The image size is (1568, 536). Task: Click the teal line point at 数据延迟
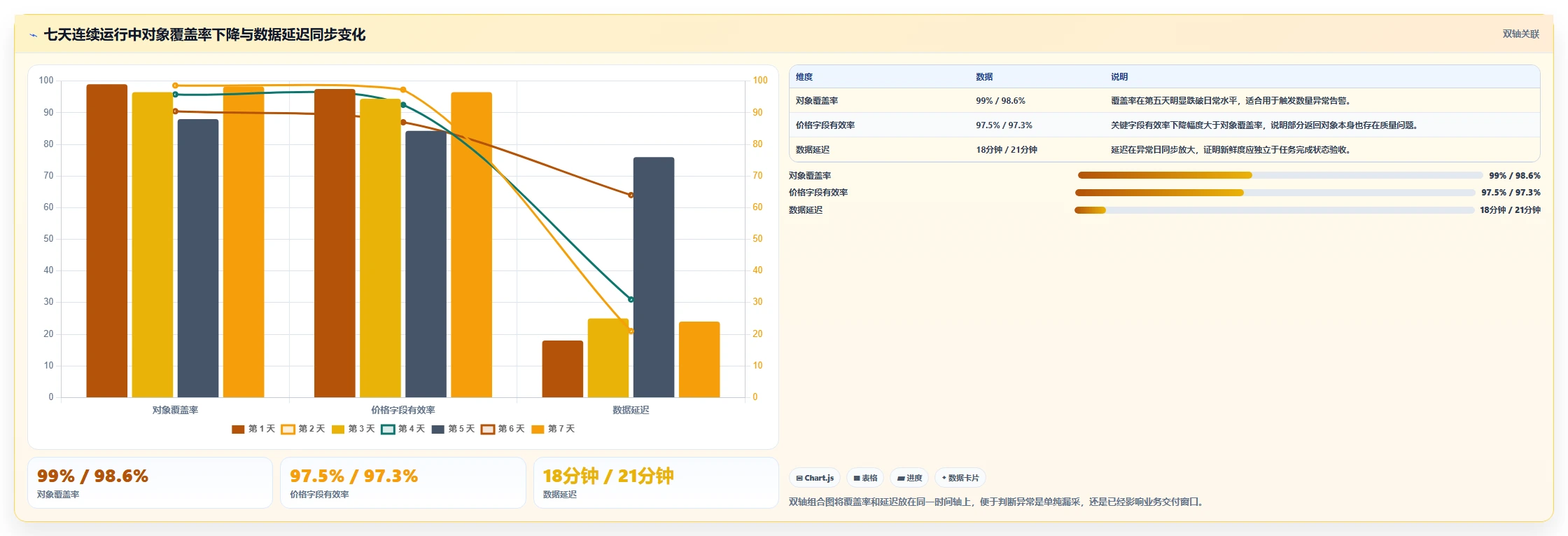(631, 299)
